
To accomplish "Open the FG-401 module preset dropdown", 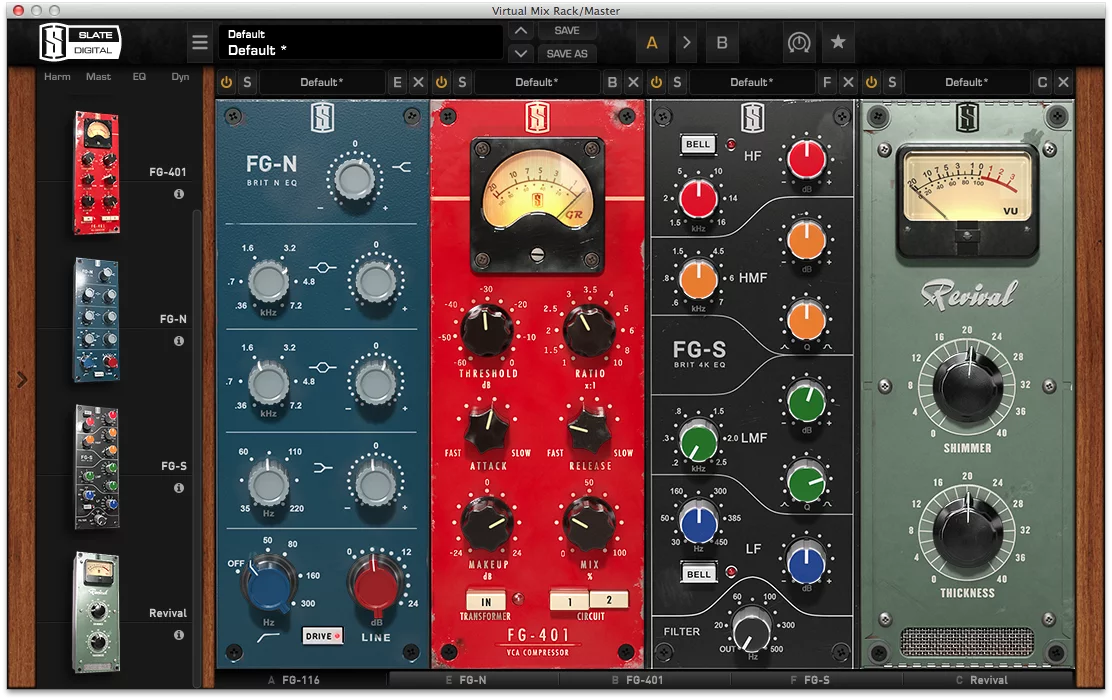I will pos(537,82).
